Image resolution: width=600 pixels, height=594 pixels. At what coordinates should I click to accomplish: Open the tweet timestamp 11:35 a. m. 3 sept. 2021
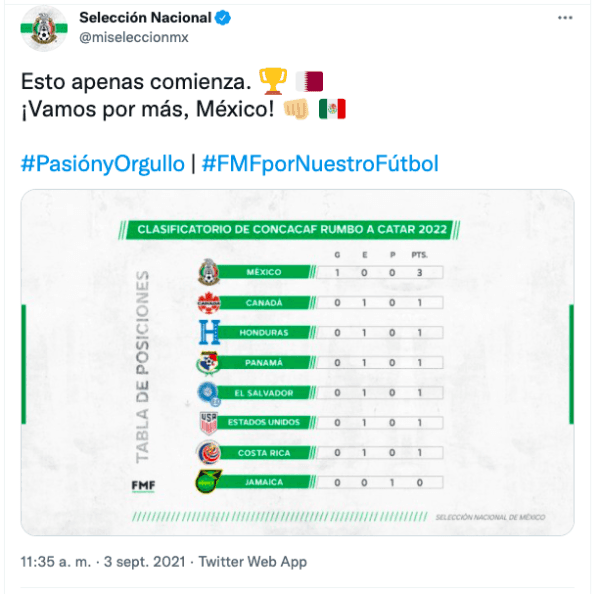(x=103, y=562)
